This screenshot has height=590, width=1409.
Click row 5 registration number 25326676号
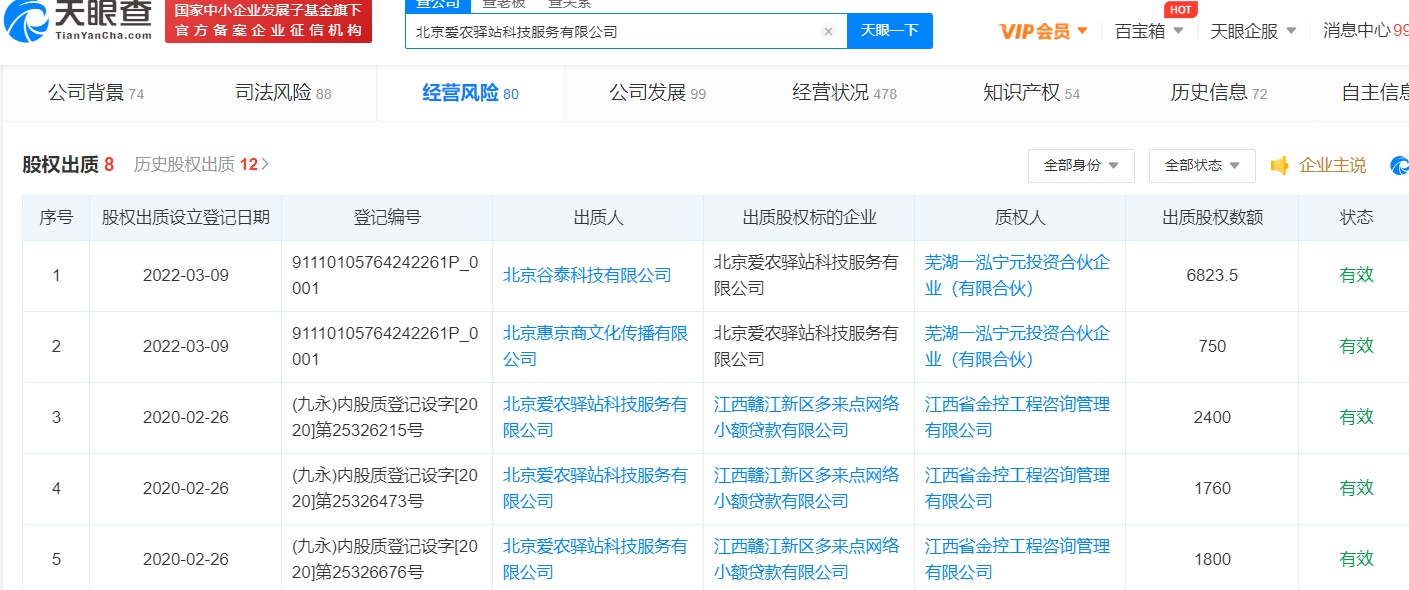(x=385, y=559)
